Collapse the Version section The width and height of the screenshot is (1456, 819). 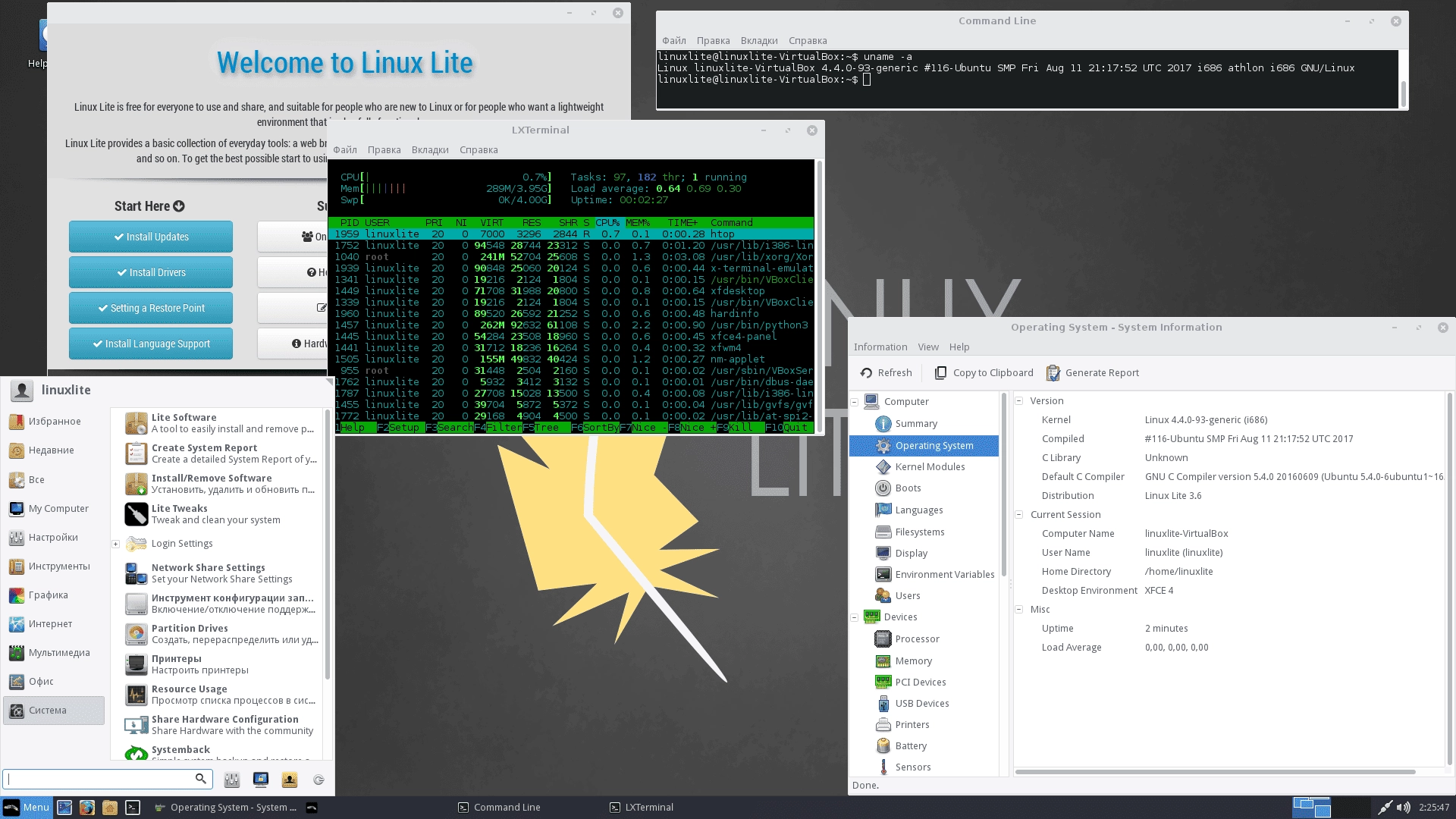pyautogui.click(x=1019, y=401)
